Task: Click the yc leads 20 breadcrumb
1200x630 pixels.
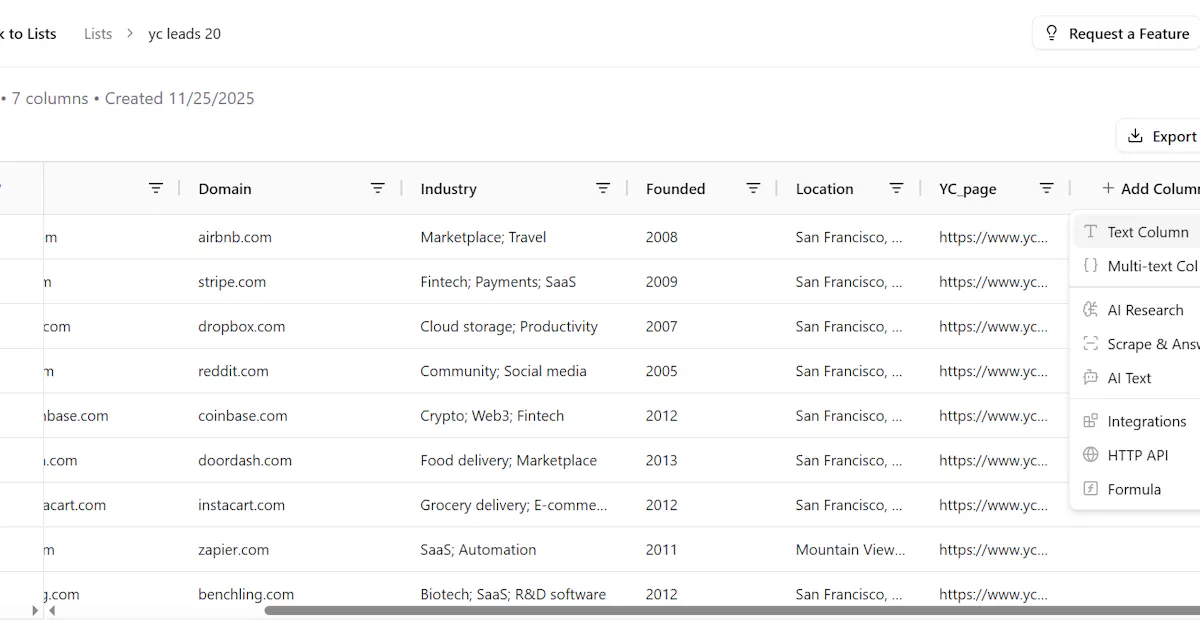Action: click(x=185, y=33)
